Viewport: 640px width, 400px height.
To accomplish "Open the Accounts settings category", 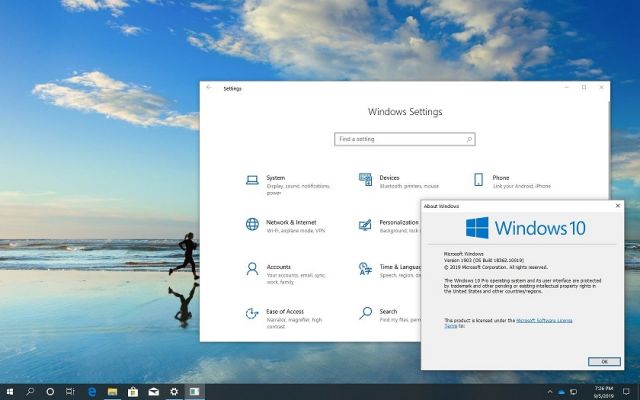I will [278, 267].
